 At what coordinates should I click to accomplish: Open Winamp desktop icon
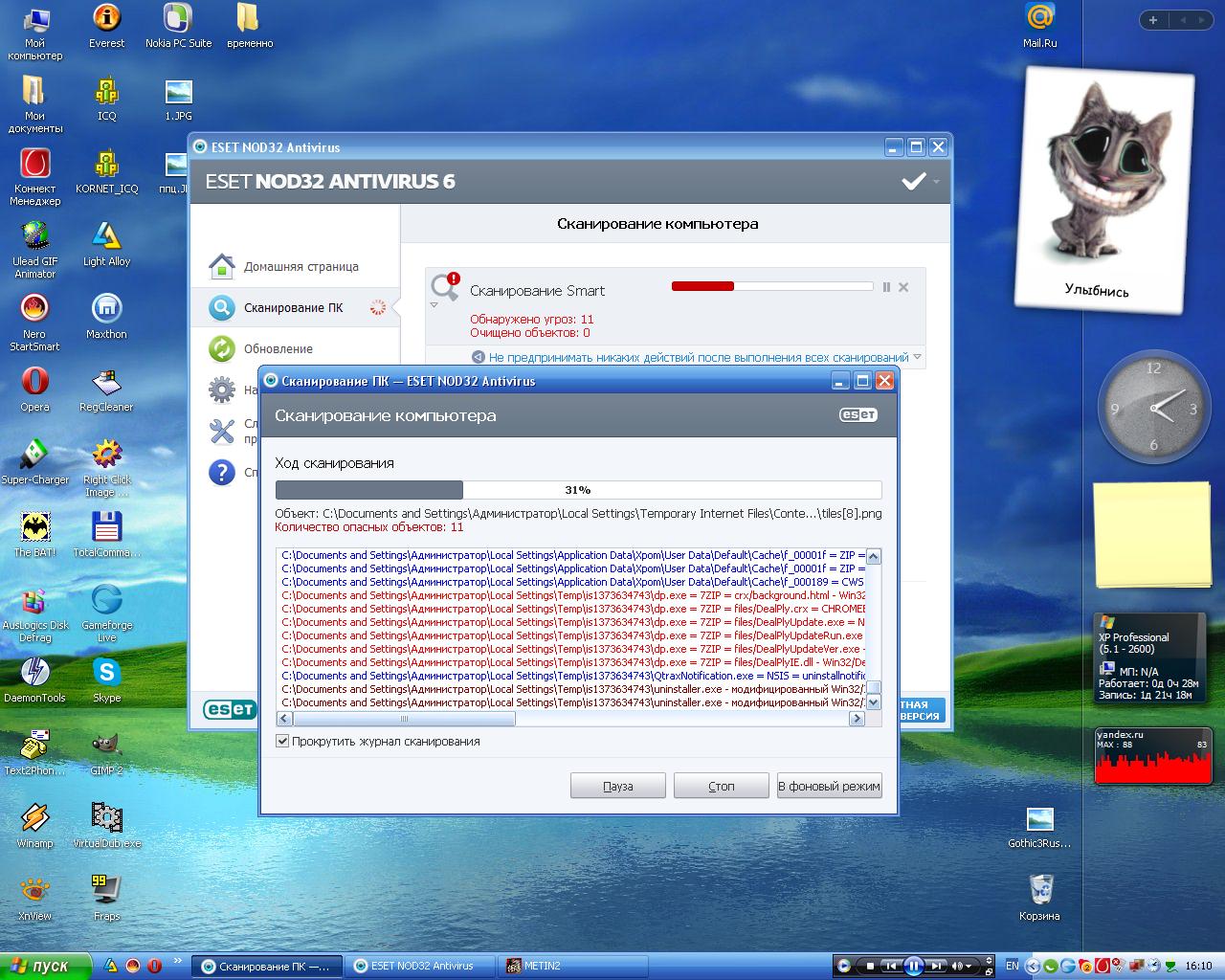point(34,826)
